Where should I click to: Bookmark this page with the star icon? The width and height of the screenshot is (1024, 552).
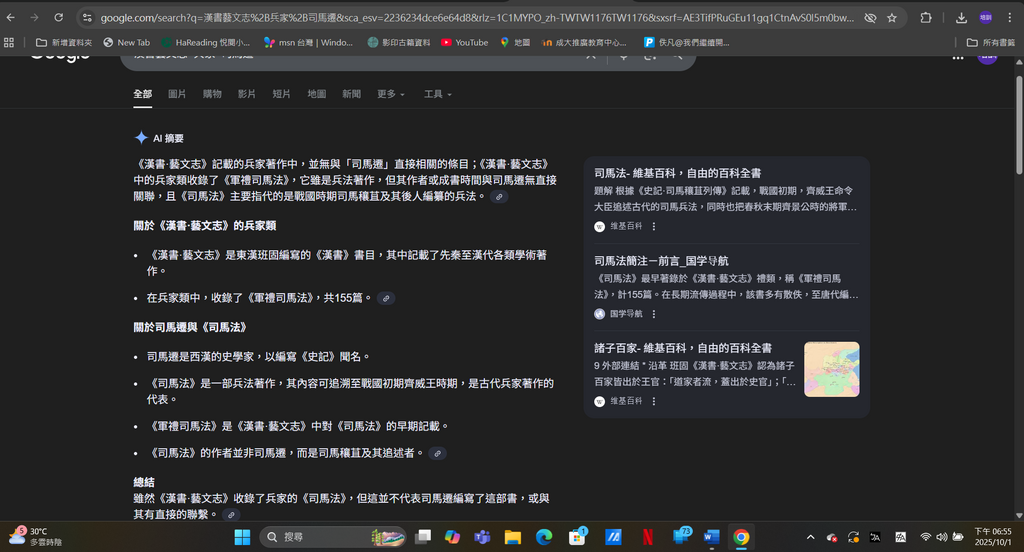click(x=892, y=17)
